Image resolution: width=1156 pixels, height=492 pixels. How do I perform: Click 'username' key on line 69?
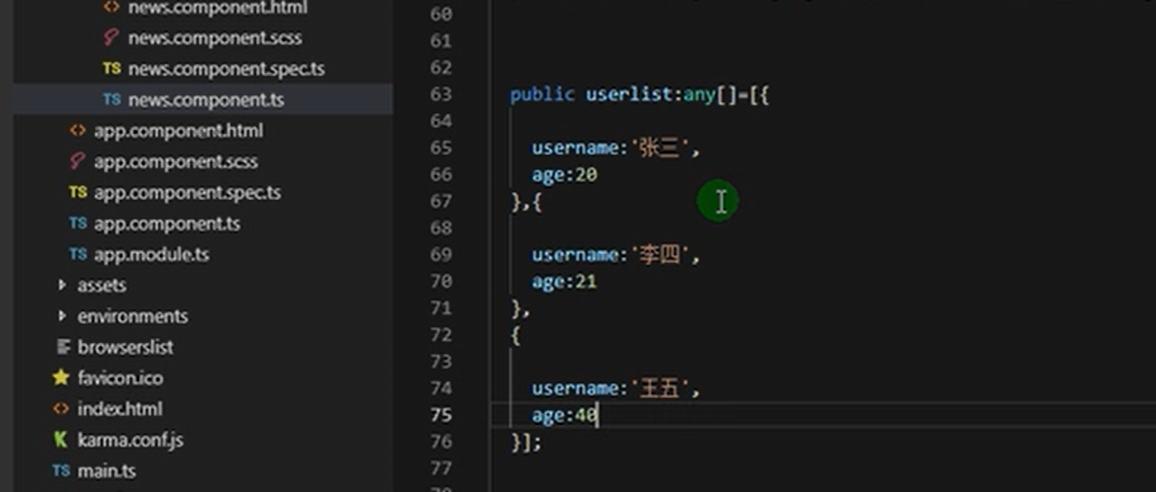point(575,255)
